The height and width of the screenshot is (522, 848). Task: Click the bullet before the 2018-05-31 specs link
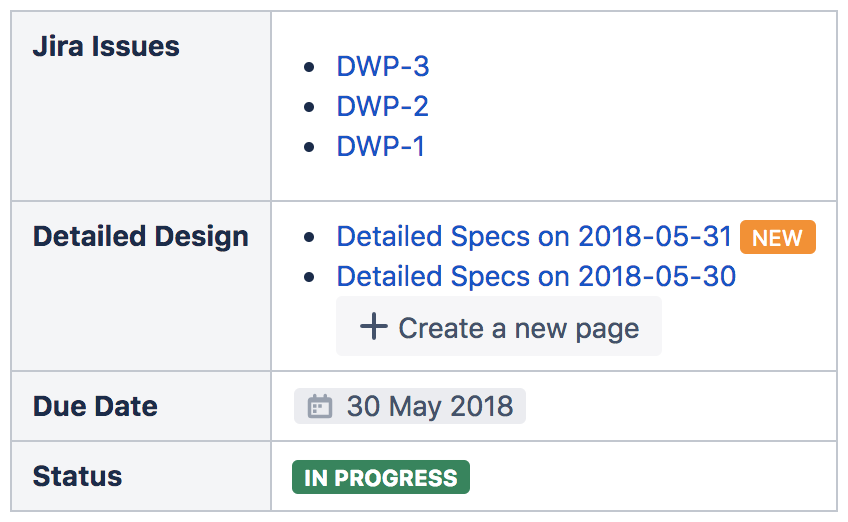tap(310, 238)
